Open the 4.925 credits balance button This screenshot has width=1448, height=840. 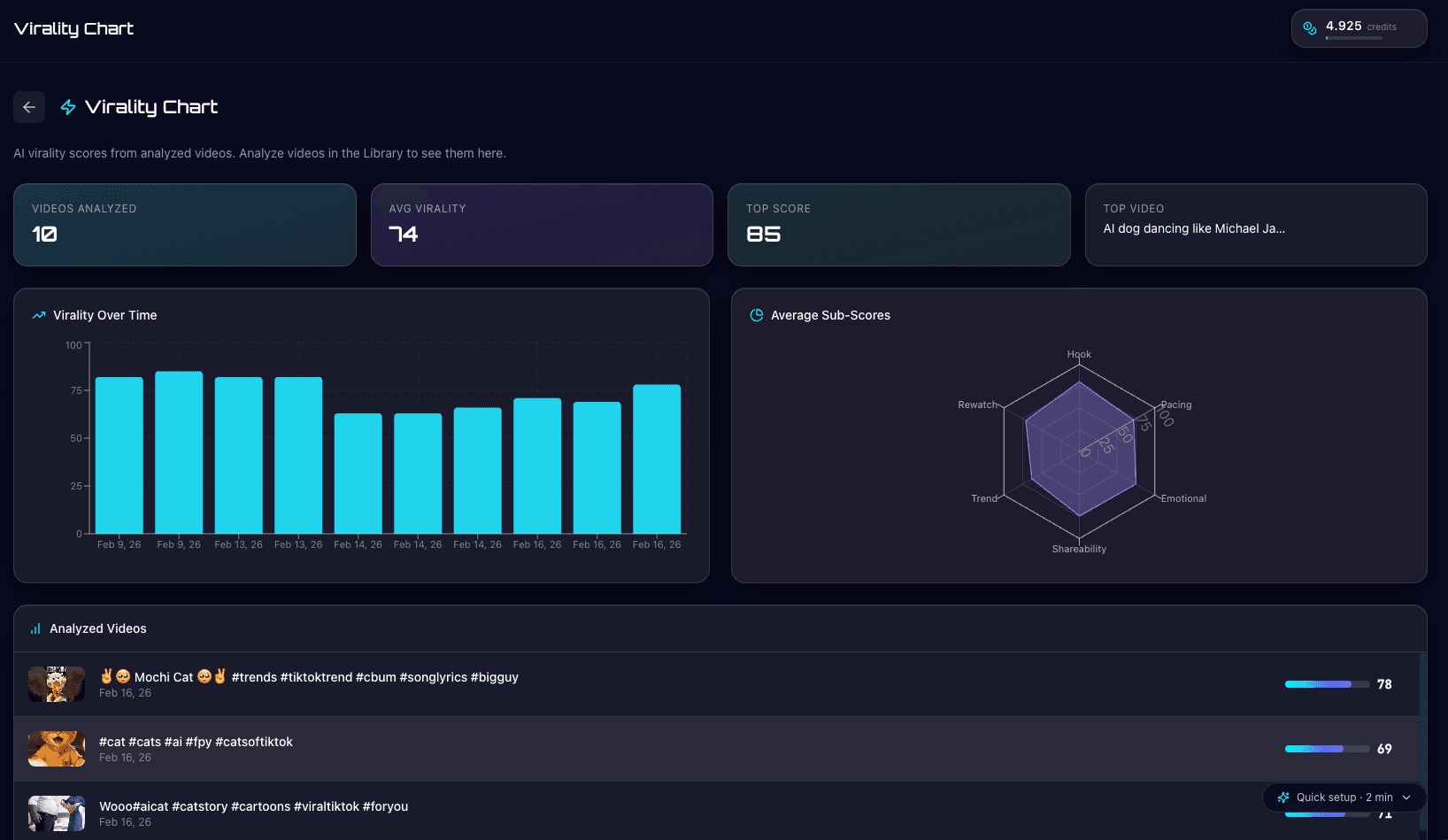point(1359,28)
